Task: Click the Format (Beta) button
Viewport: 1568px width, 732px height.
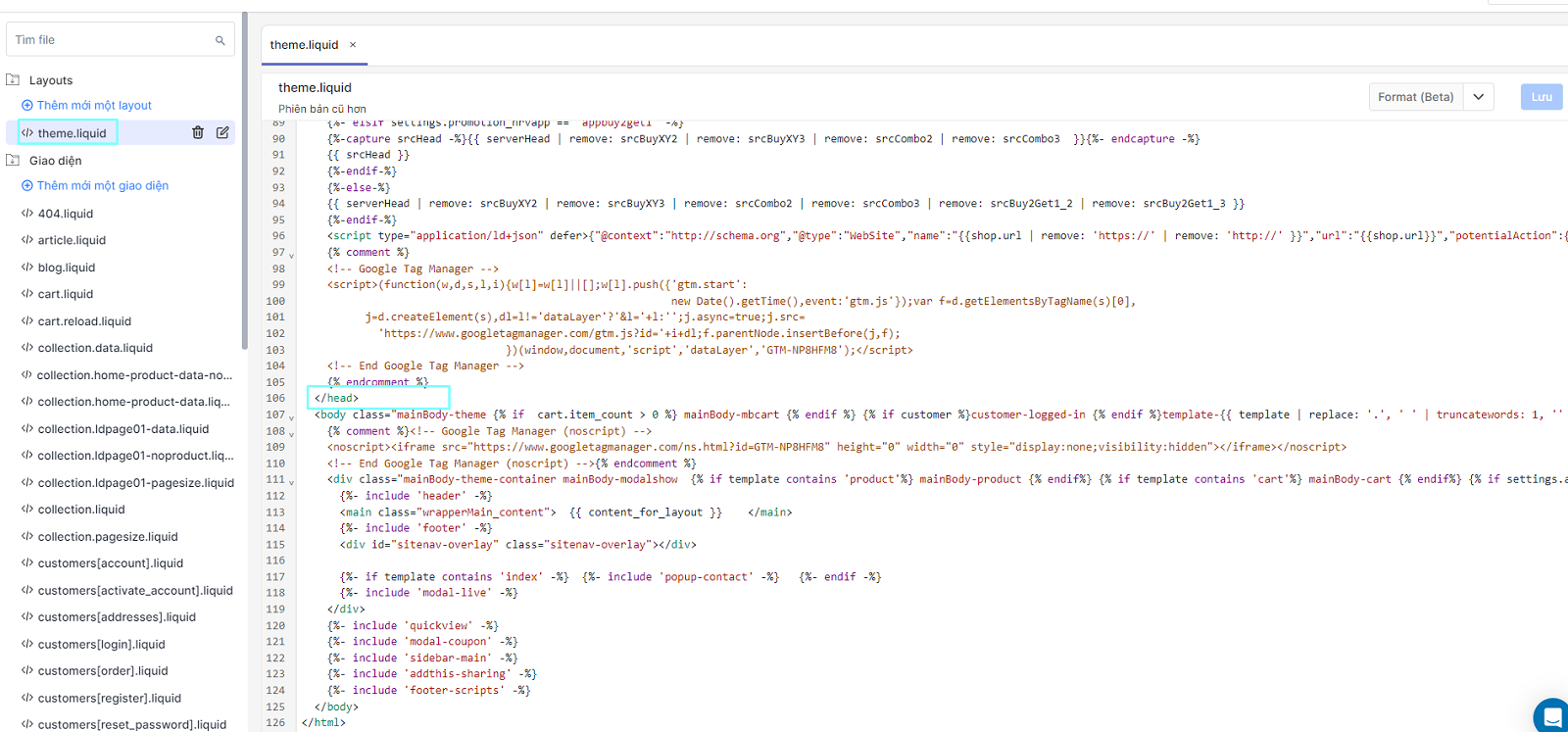Action: click(x=1415, y=97)
